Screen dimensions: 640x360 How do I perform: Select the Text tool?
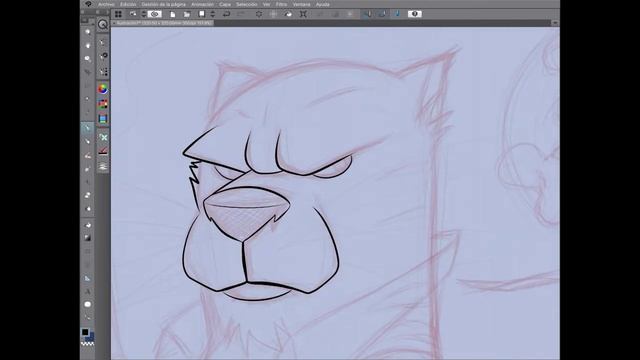click(x=87, y=291)
